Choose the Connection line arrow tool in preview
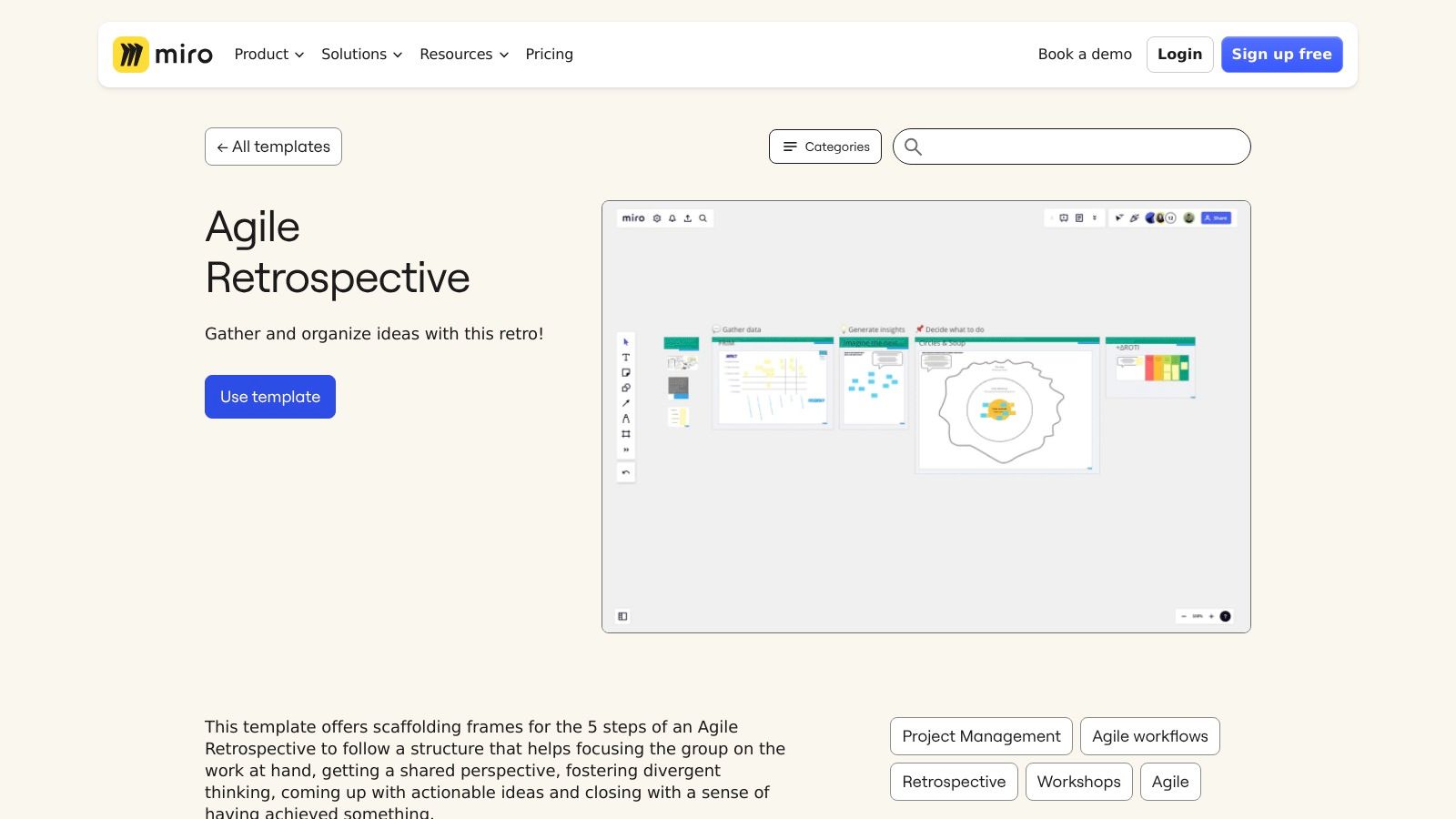 click(x=626, y=403)
